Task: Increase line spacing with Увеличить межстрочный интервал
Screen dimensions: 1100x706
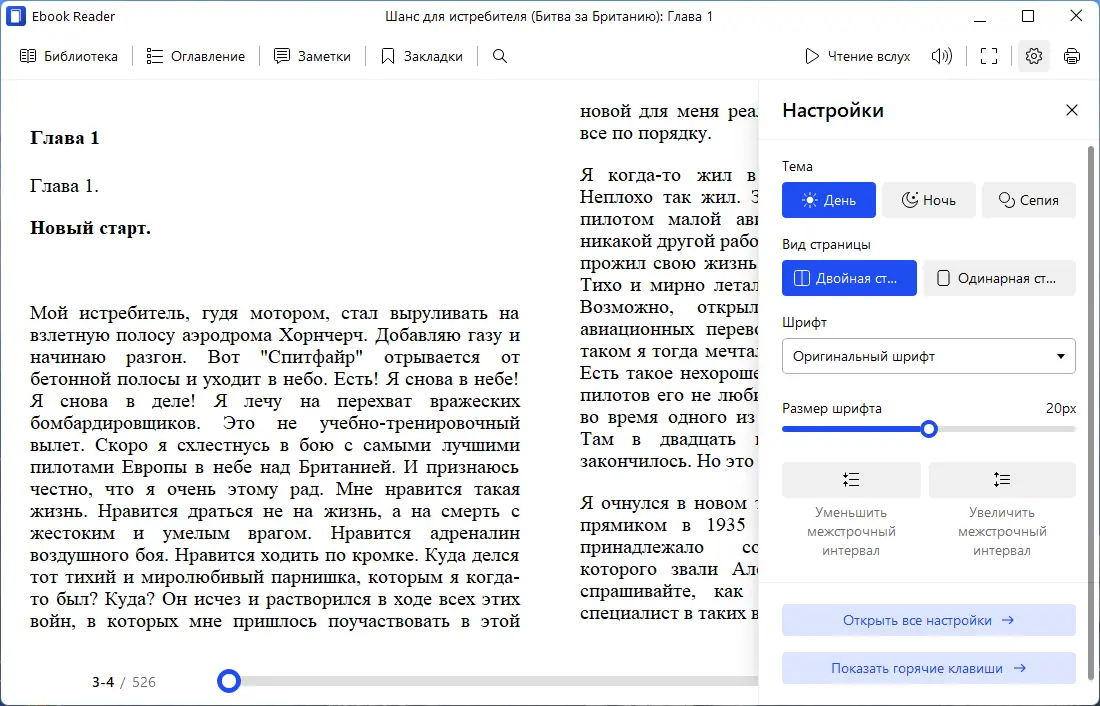Action: pyautogui.click(x=1002, y=480)
